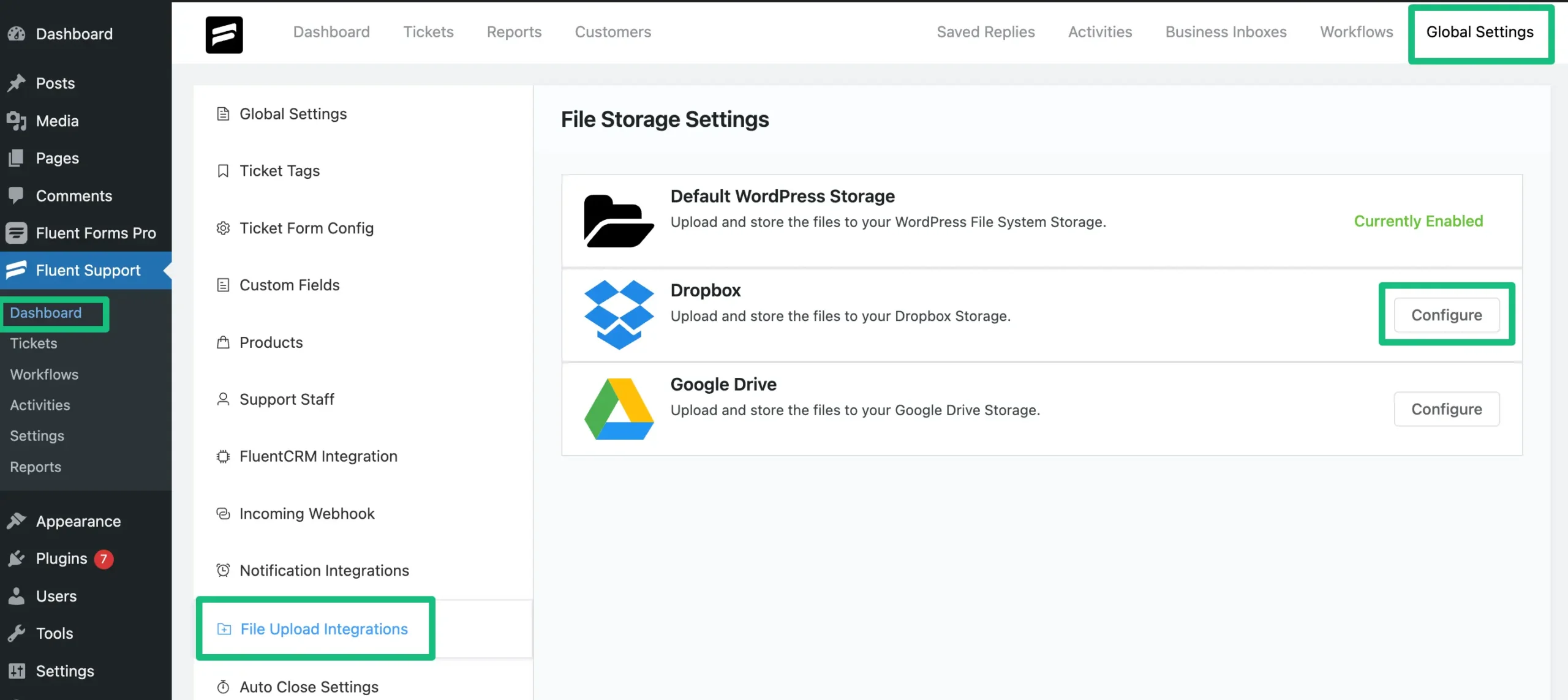
Task: Open Tickets in Fluent Support submenu
Action: [33, 344]
